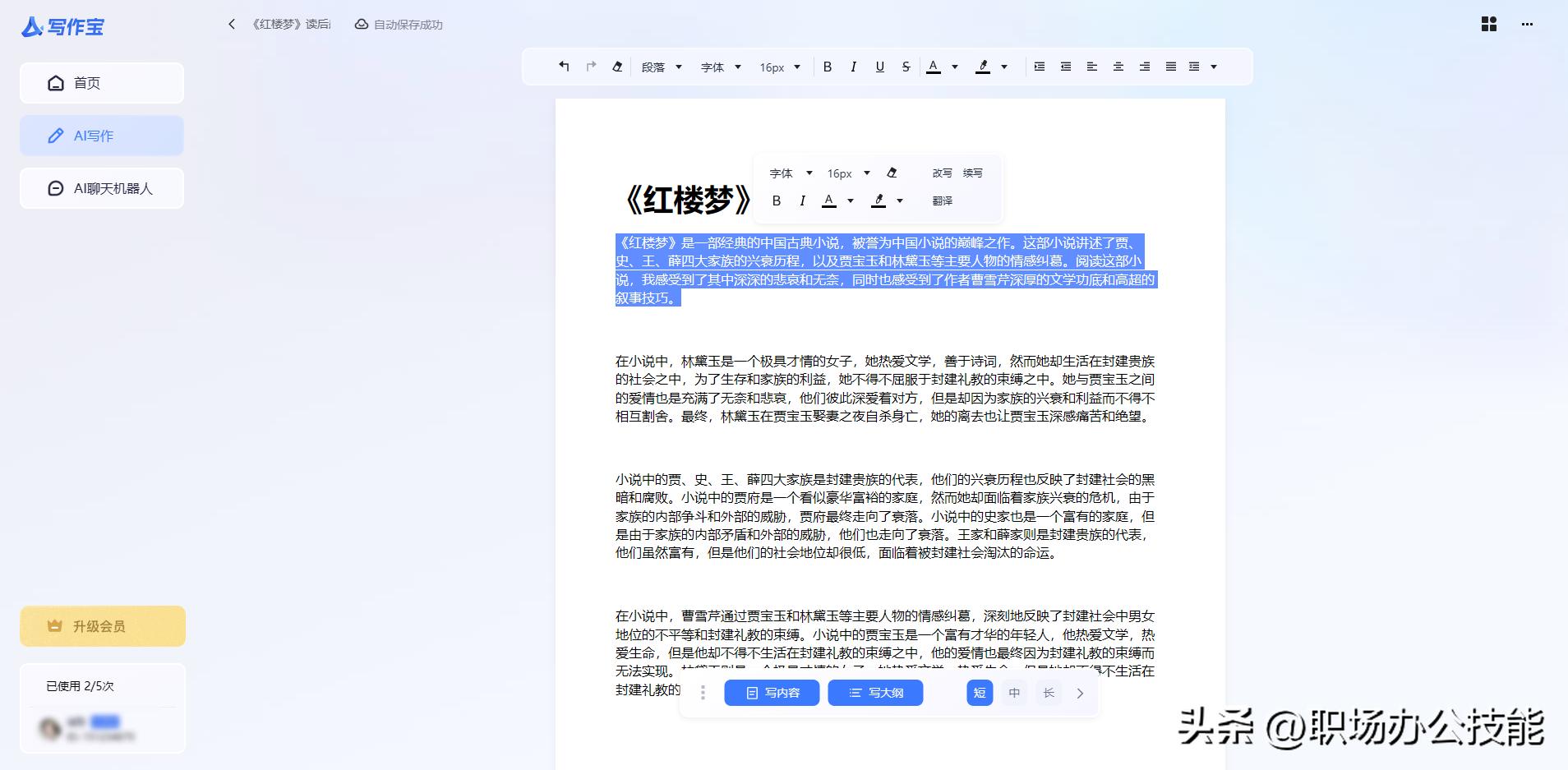Apply strikethrough formatting to the text
This screenshot has height=770, width=1568.
906,67
